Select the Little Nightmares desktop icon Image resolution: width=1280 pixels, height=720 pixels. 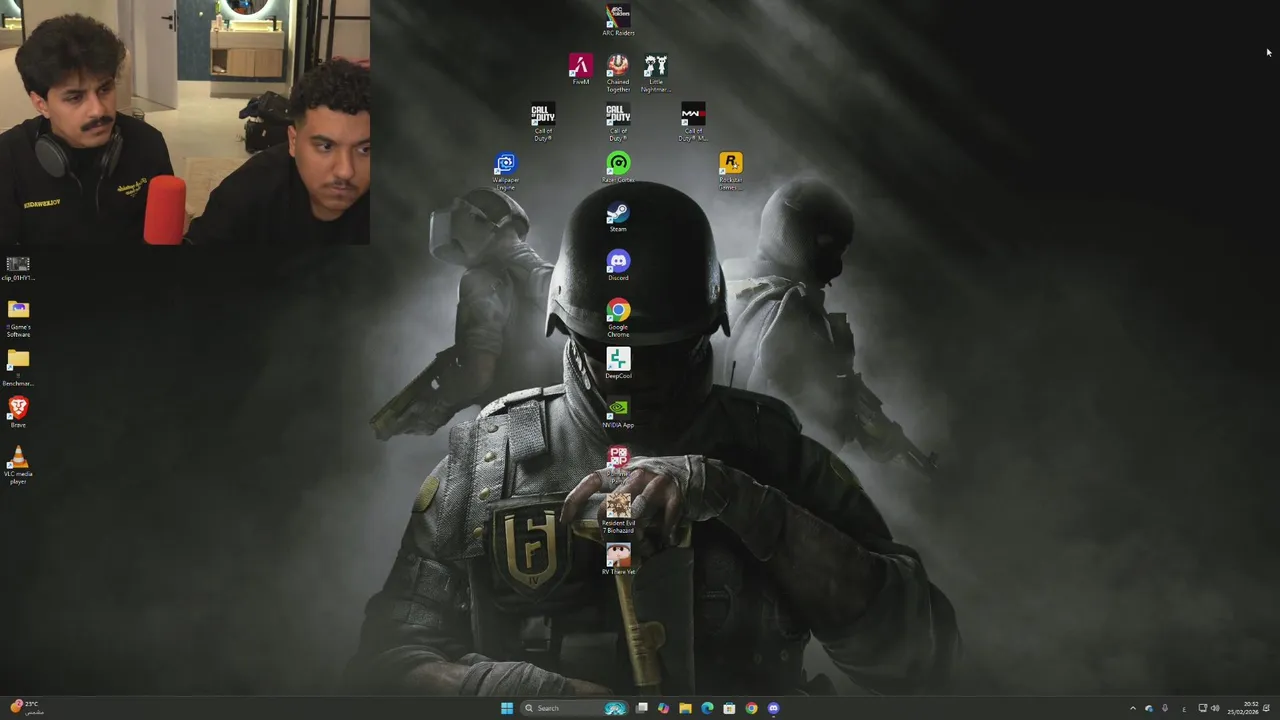coord(656,73)
